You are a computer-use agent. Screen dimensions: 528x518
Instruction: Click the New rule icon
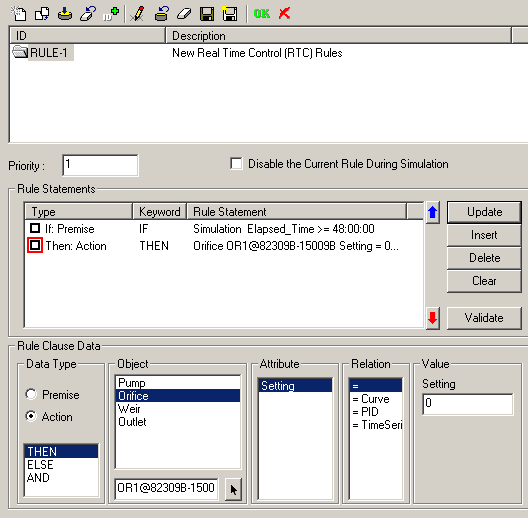coord(19,14)
